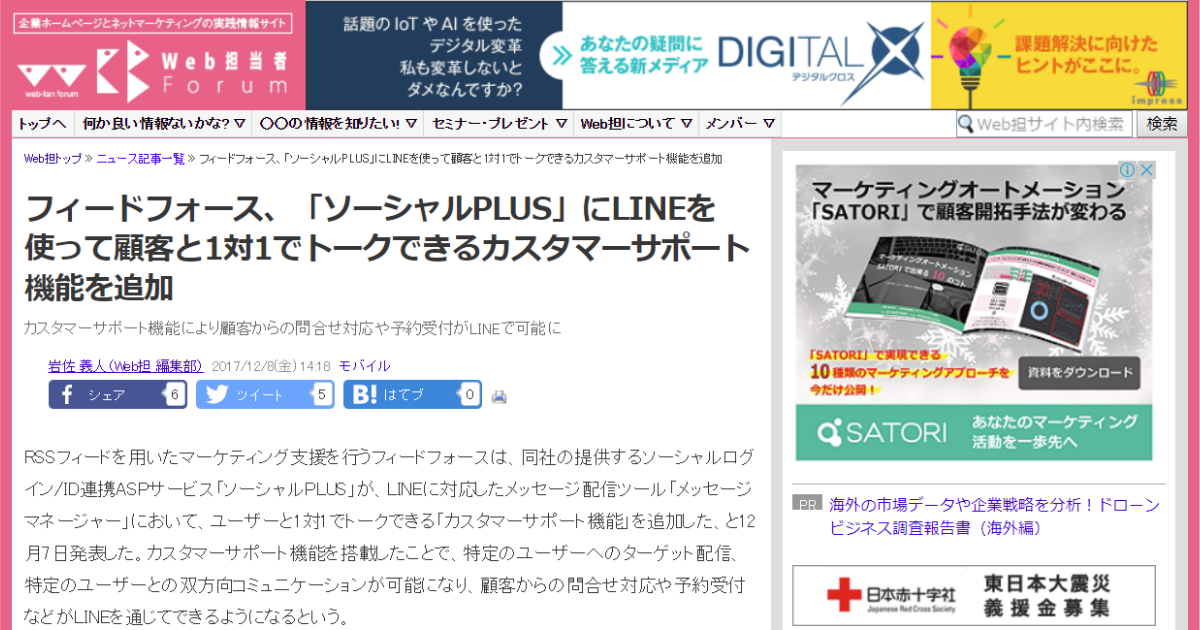The image size is (1200, 630).
Task: Open the モバイル category link
Action: click(x=365, y=366)
